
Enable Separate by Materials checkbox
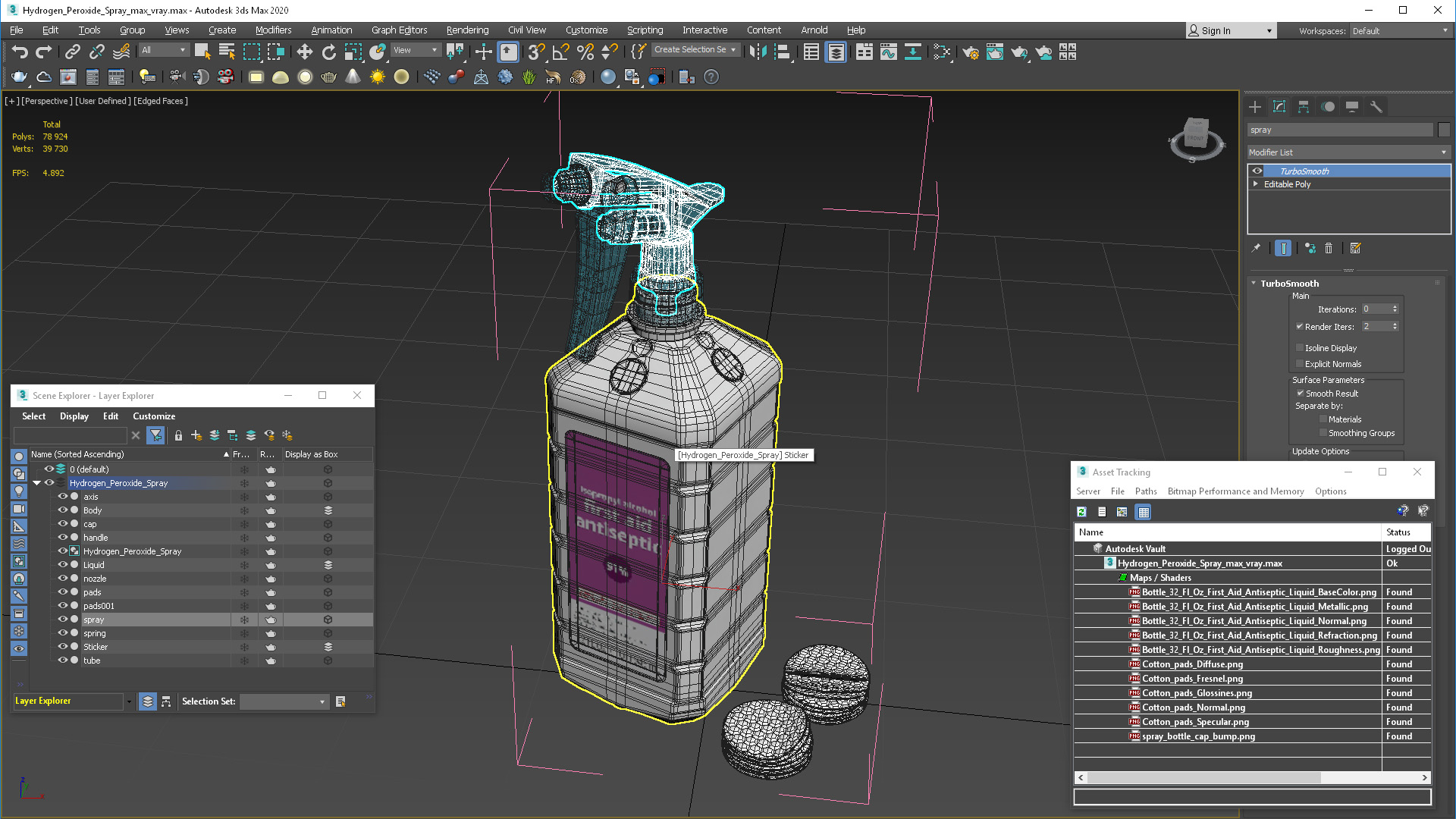click(1323, 419)
